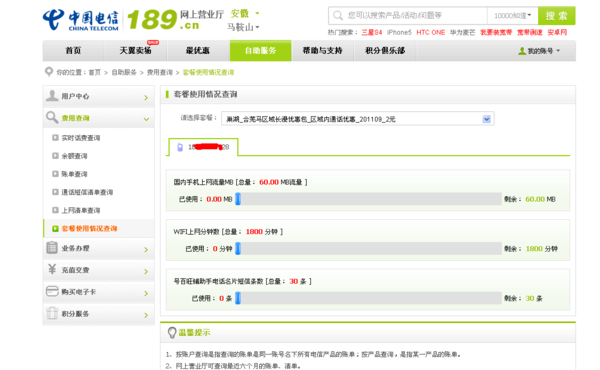Click the phone icon on the number tab
The image size is (600, 370).
pyautogui.click(x=180, y=147)
